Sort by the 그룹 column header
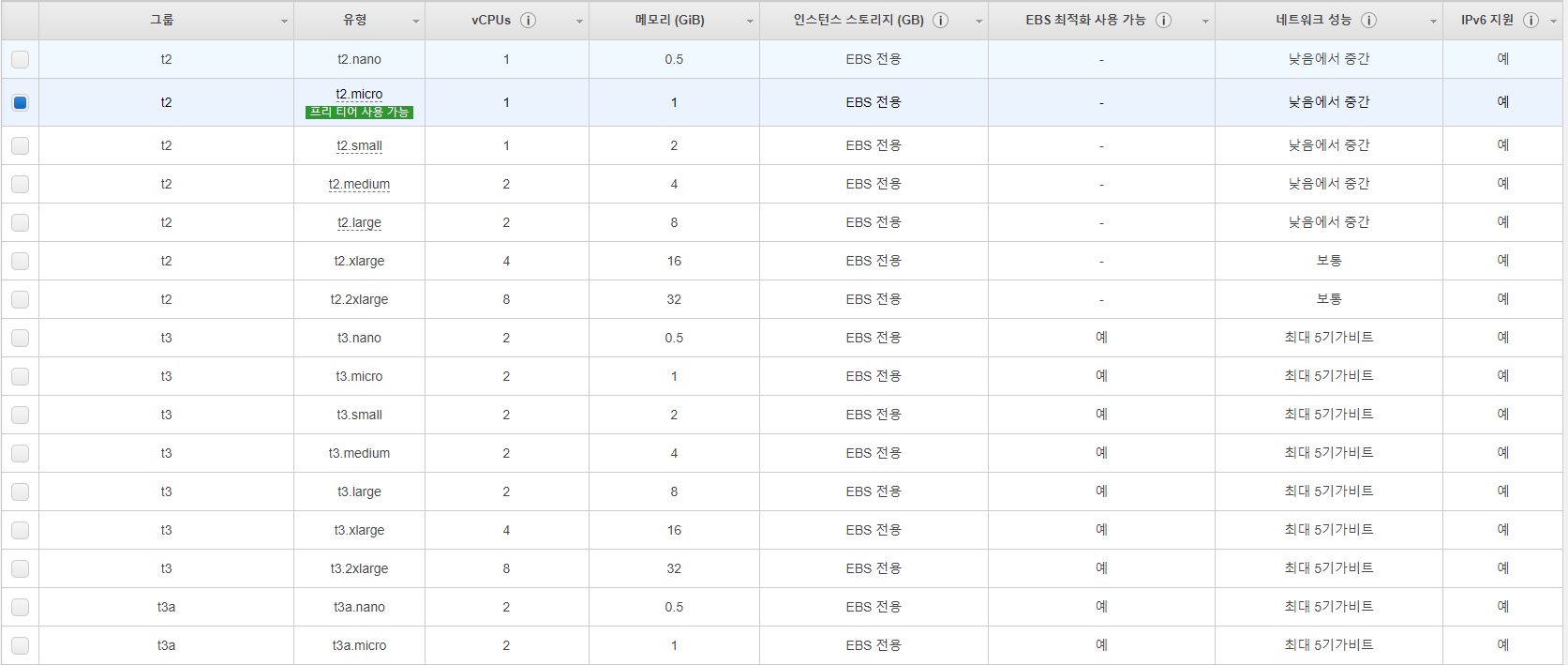This screenshot has height=665, width=1568. [x=162, y=20]
